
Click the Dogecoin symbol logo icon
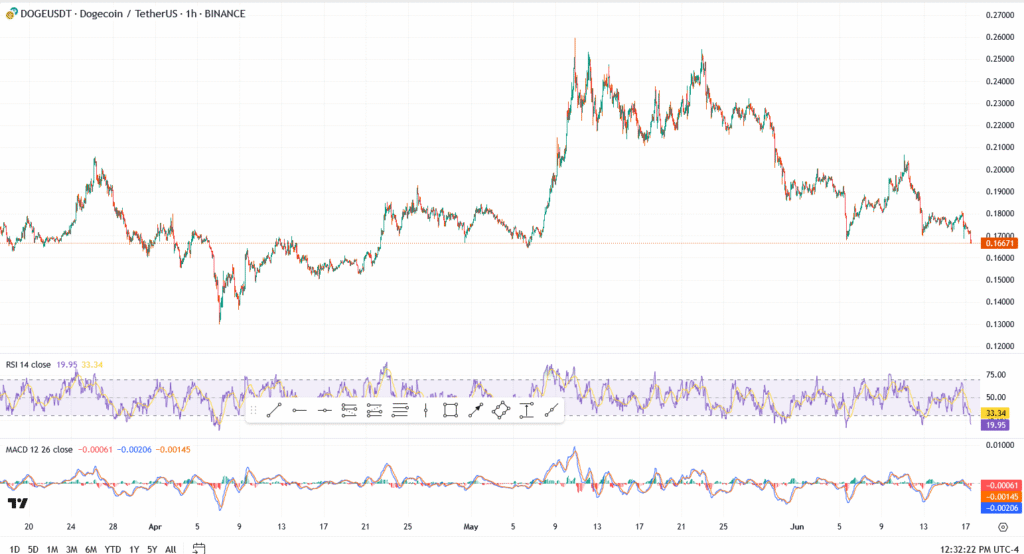[x=11, y=13]
